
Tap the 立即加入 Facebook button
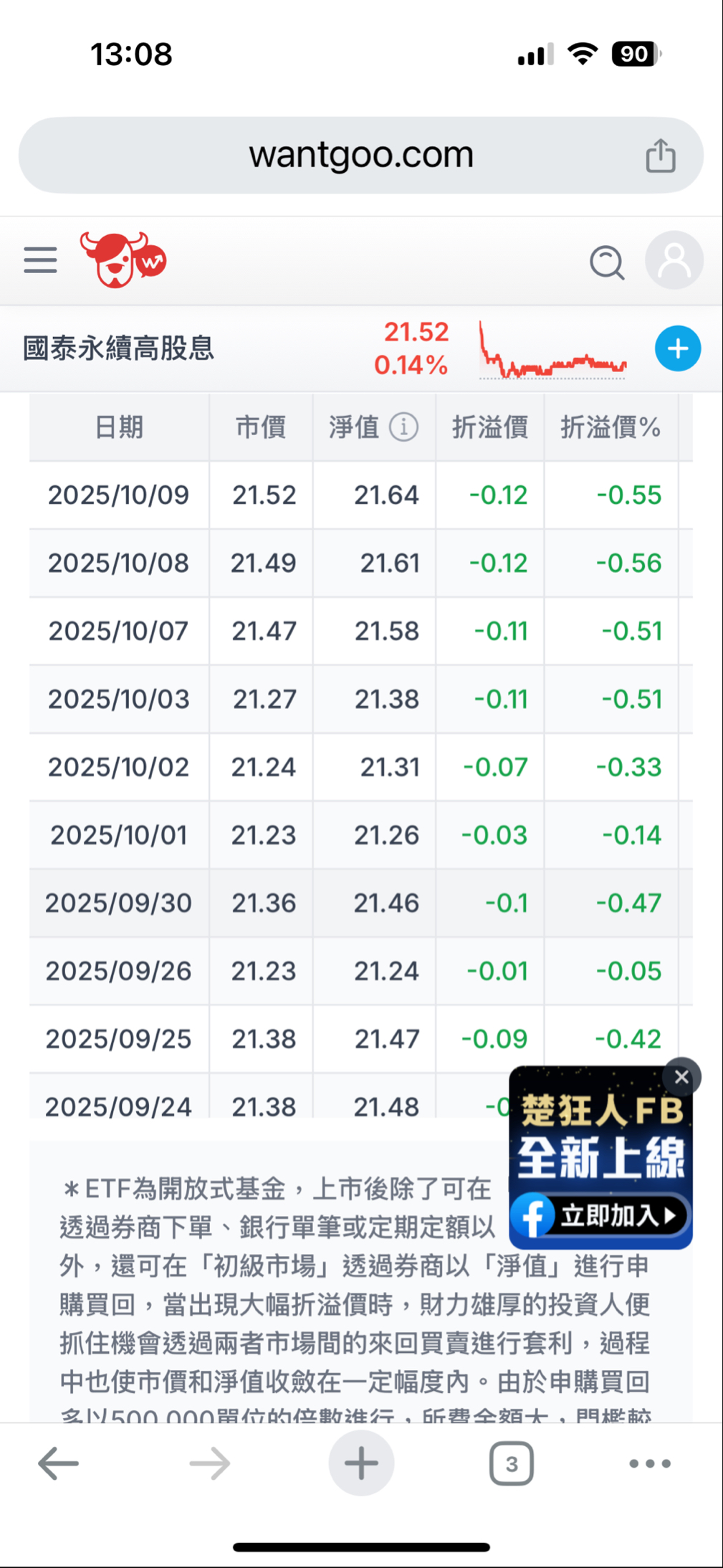pos(600,1215)
